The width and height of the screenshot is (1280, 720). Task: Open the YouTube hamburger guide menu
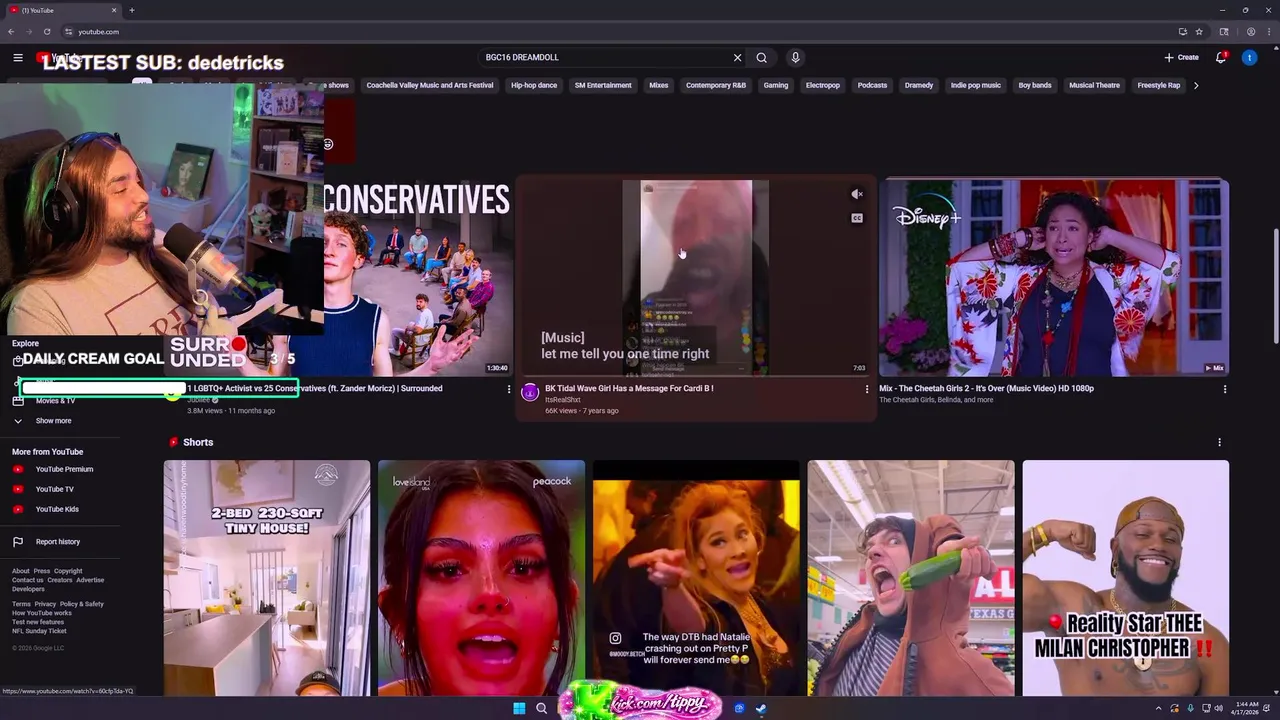point(18,58)
